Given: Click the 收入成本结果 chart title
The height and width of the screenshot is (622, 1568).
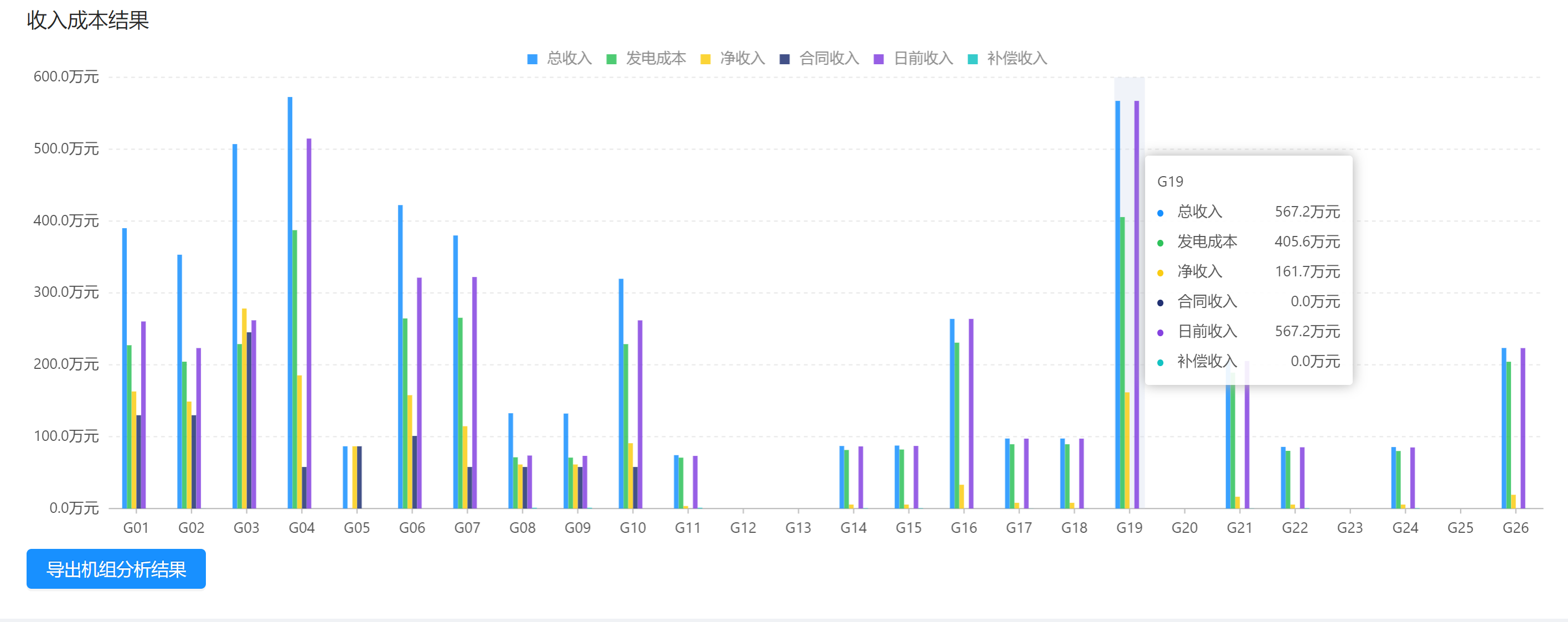Looking at the screenshot, I should click(x=87, y=20).
